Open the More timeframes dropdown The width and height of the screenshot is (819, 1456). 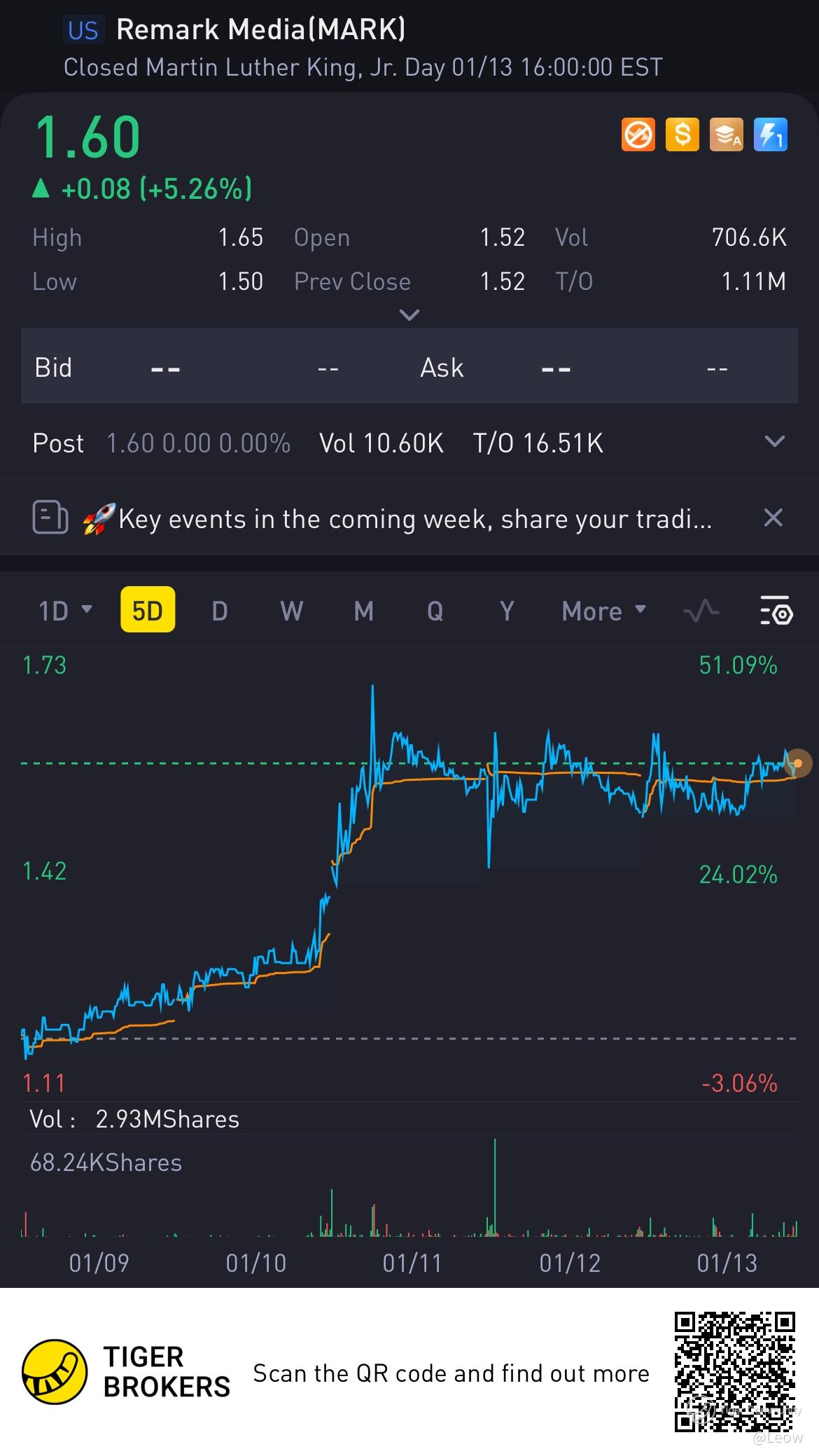(x=603, y=611)
